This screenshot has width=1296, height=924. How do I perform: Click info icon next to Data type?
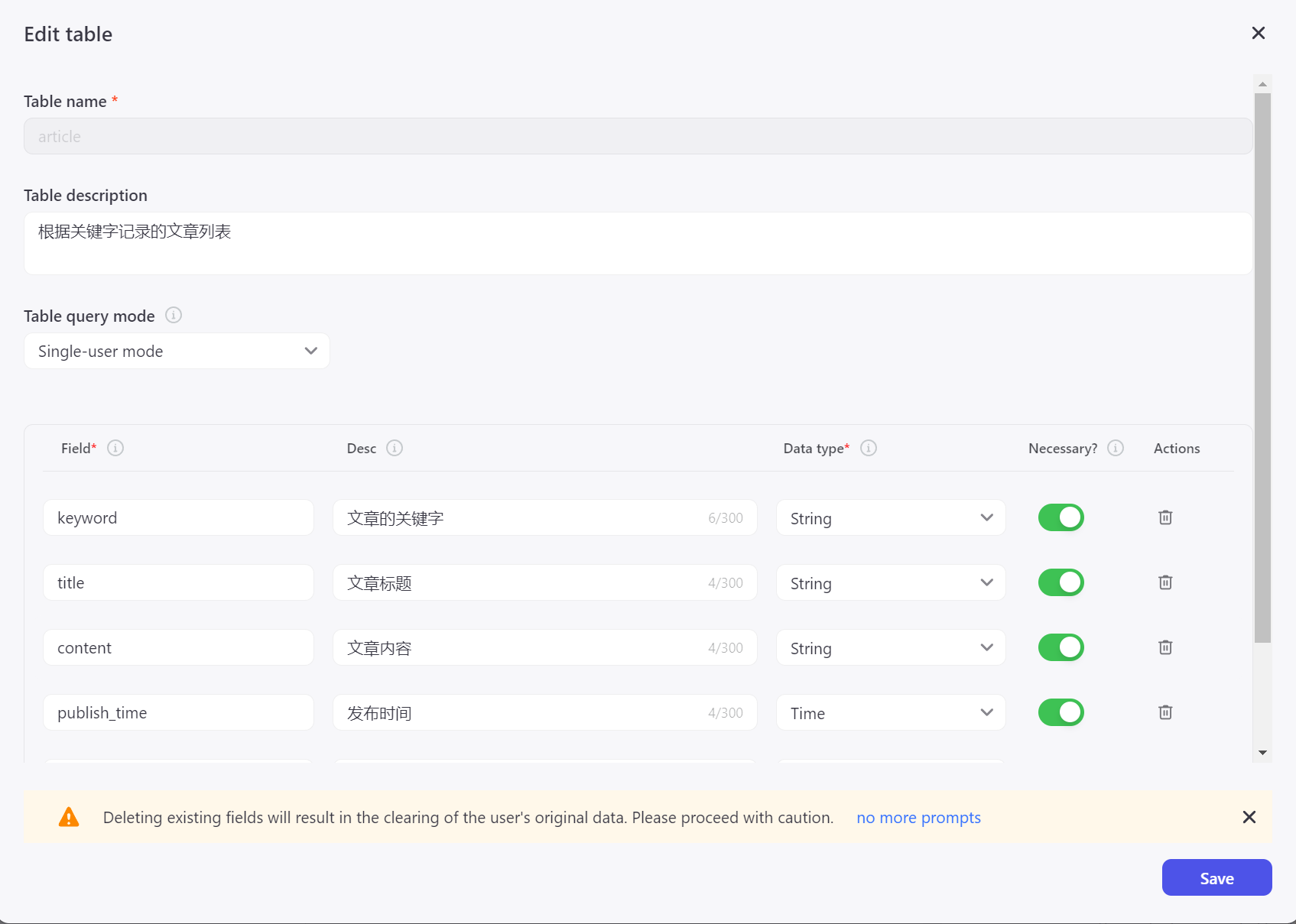tap(869, 448)
